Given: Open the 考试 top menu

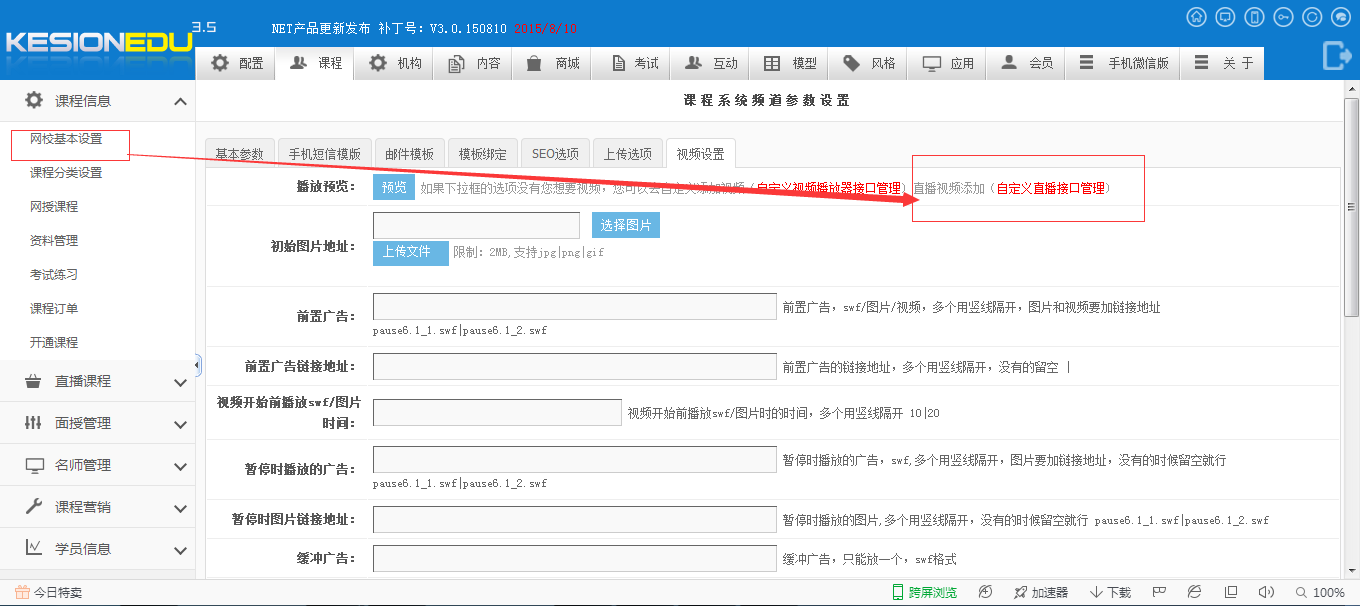Looking at the screenshot, I should (635, 63).
